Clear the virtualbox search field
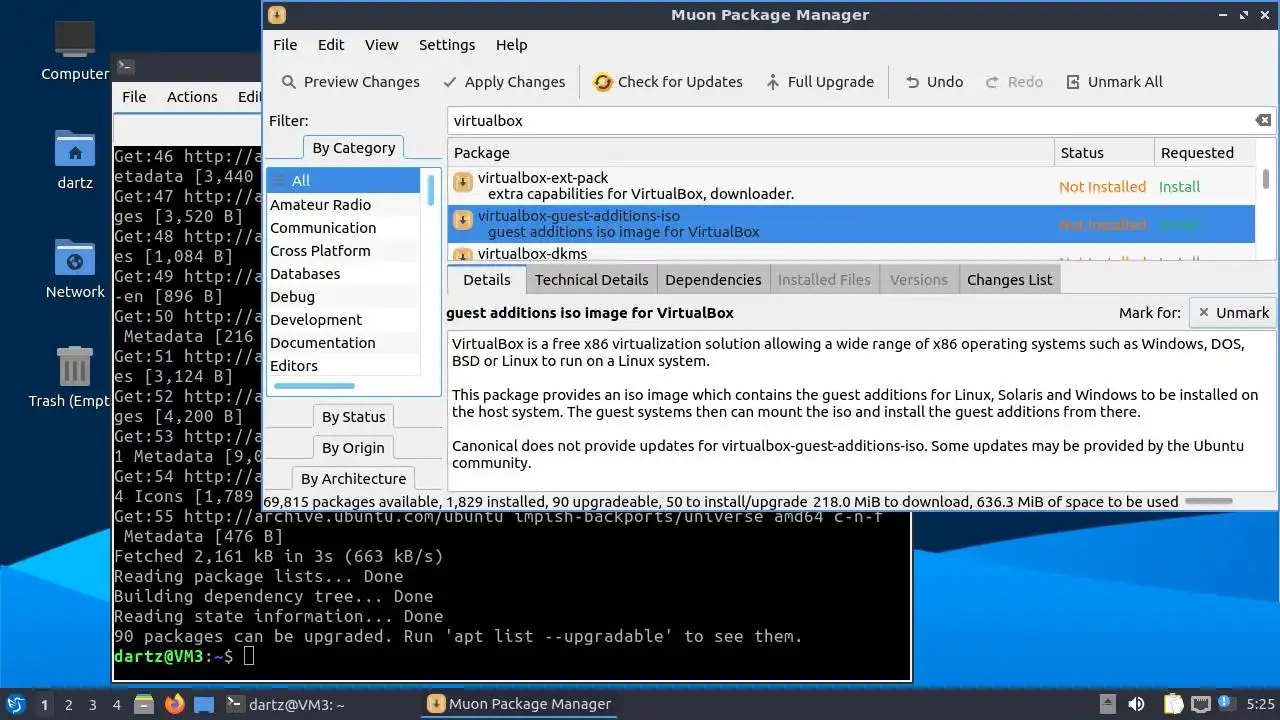The height and width of the screenshot is (720, 1280). point(1264,120)
